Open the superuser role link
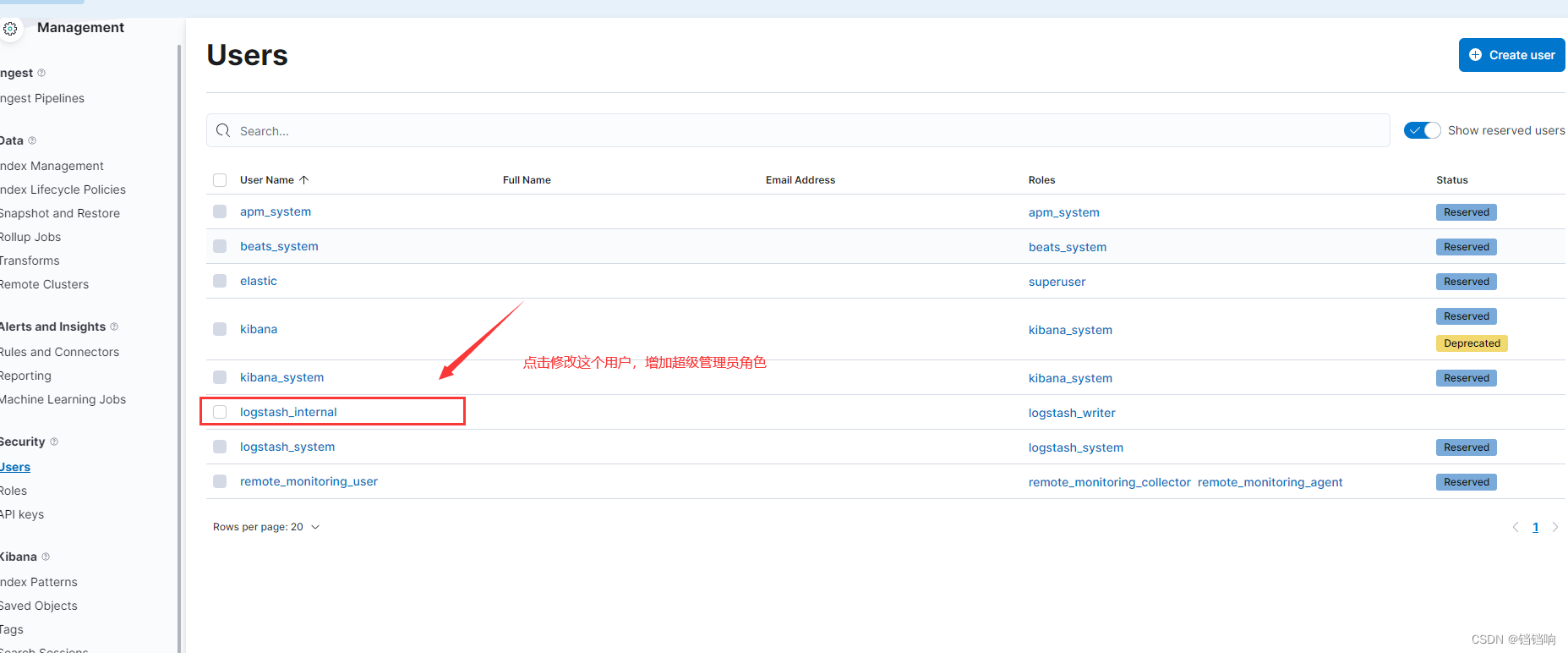The width and height of the screenshot is (1568, 653). pyautogui.click(x=1057, y=282)
